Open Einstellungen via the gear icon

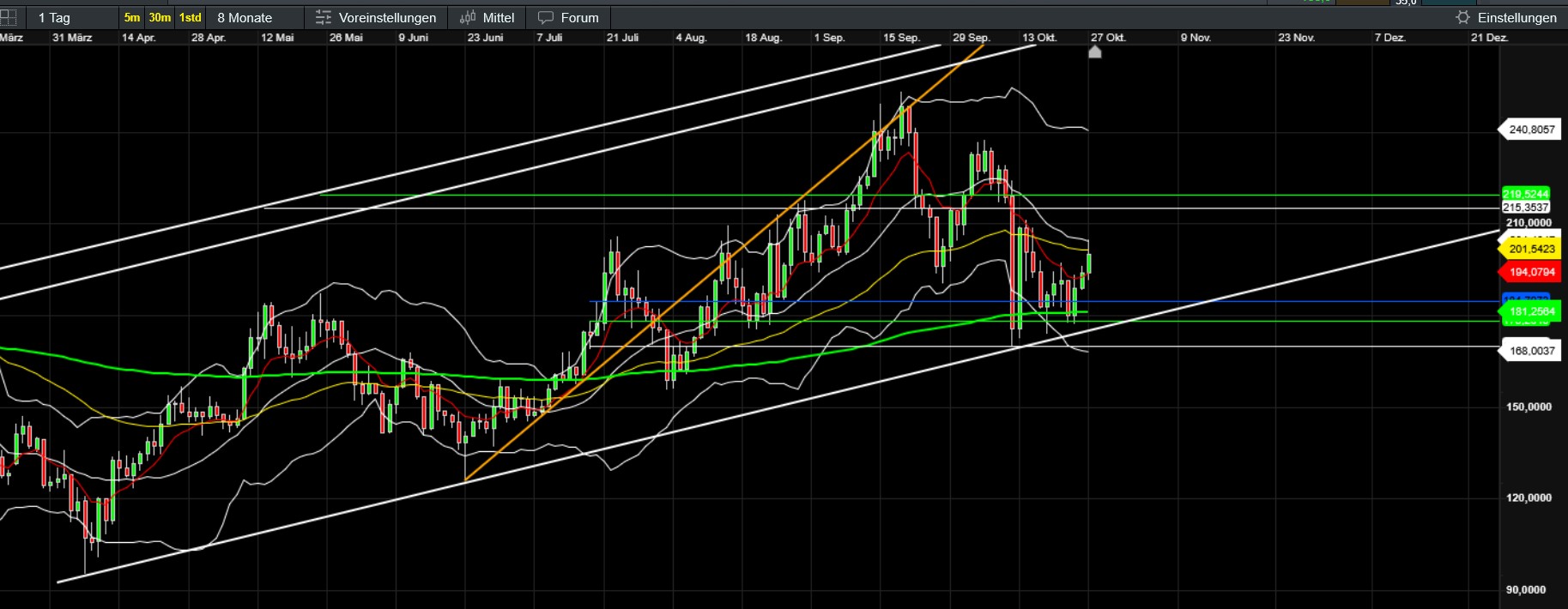1462,17
